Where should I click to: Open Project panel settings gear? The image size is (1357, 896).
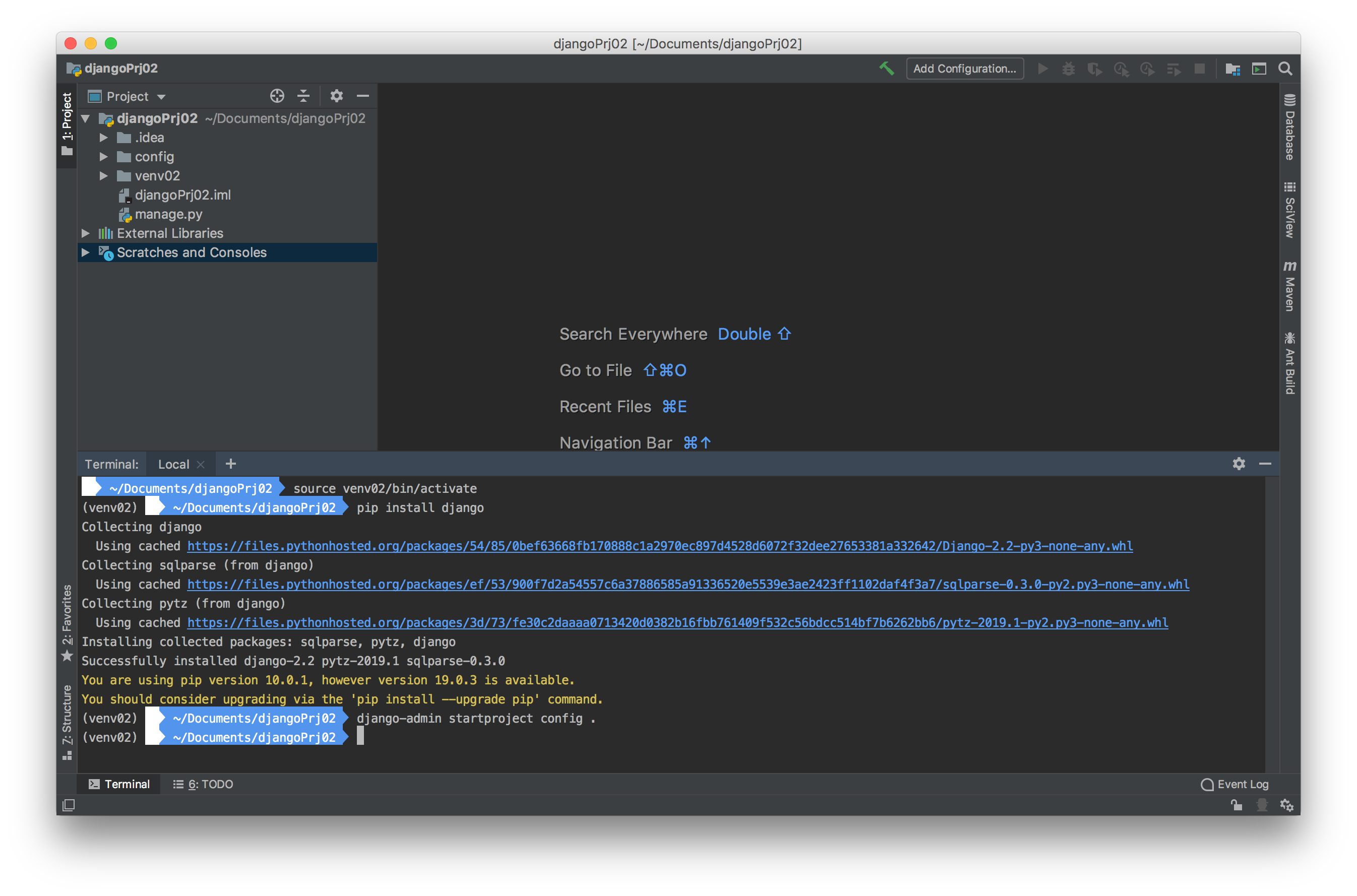337,96
